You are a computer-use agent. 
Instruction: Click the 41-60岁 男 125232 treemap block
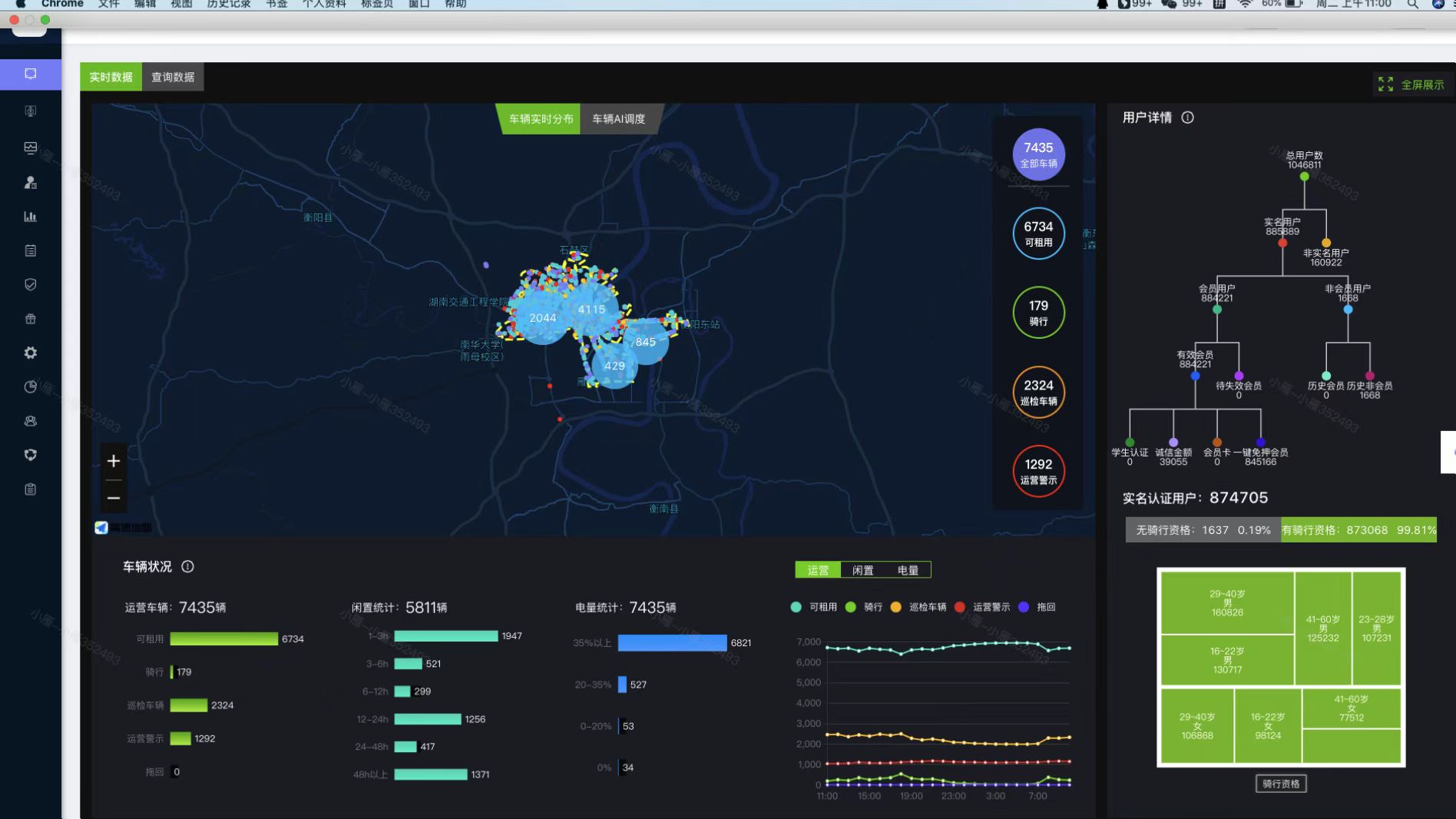tap(1323, 628)
